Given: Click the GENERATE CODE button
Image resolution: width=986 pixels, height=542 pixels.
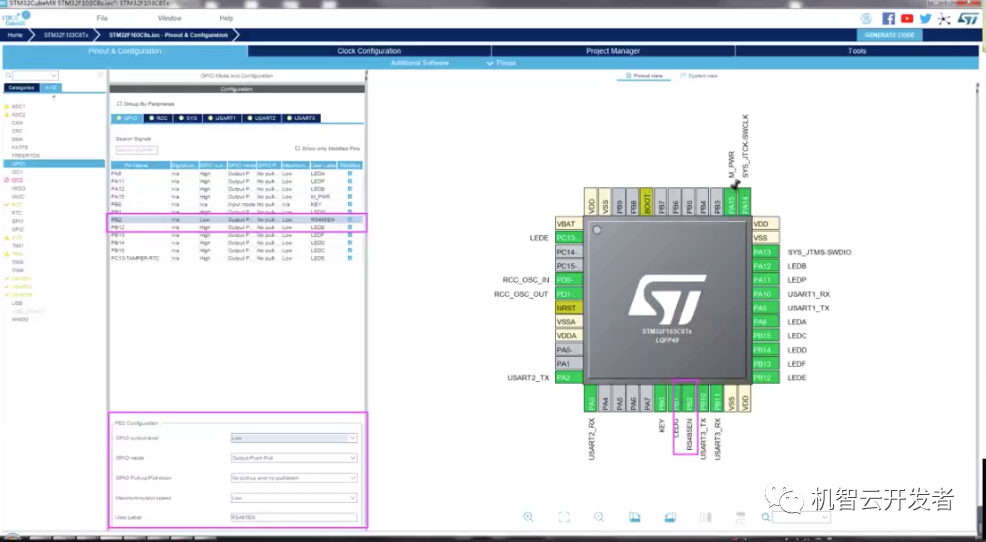Looking at the screenshot, I should point(890,35).
